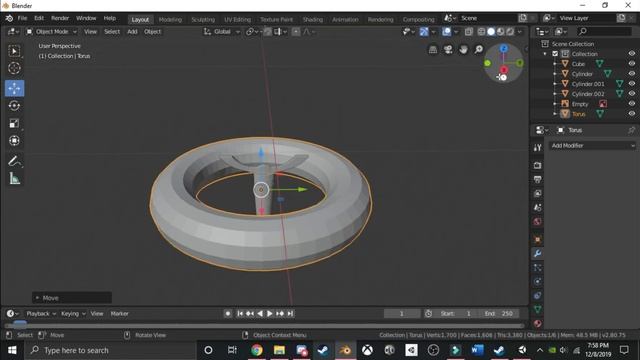This screenshot has width=640, height=360.
Task: Uncheck the Collection checkbox in outliner
Action: click(x=555, y=53)
